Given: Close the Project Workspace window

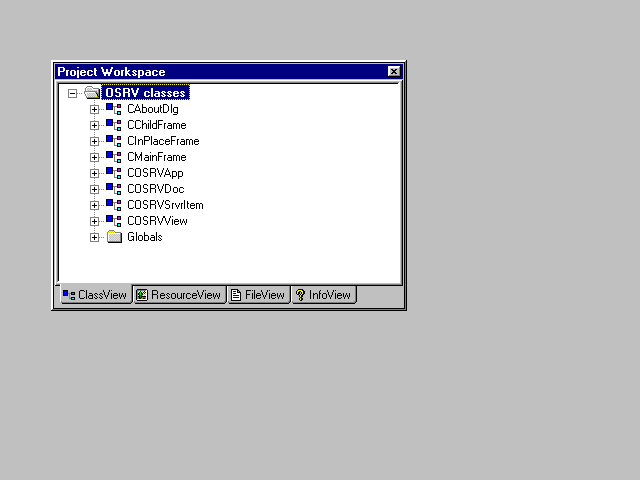Looking at the screenshot, I should tap(394, 72).
